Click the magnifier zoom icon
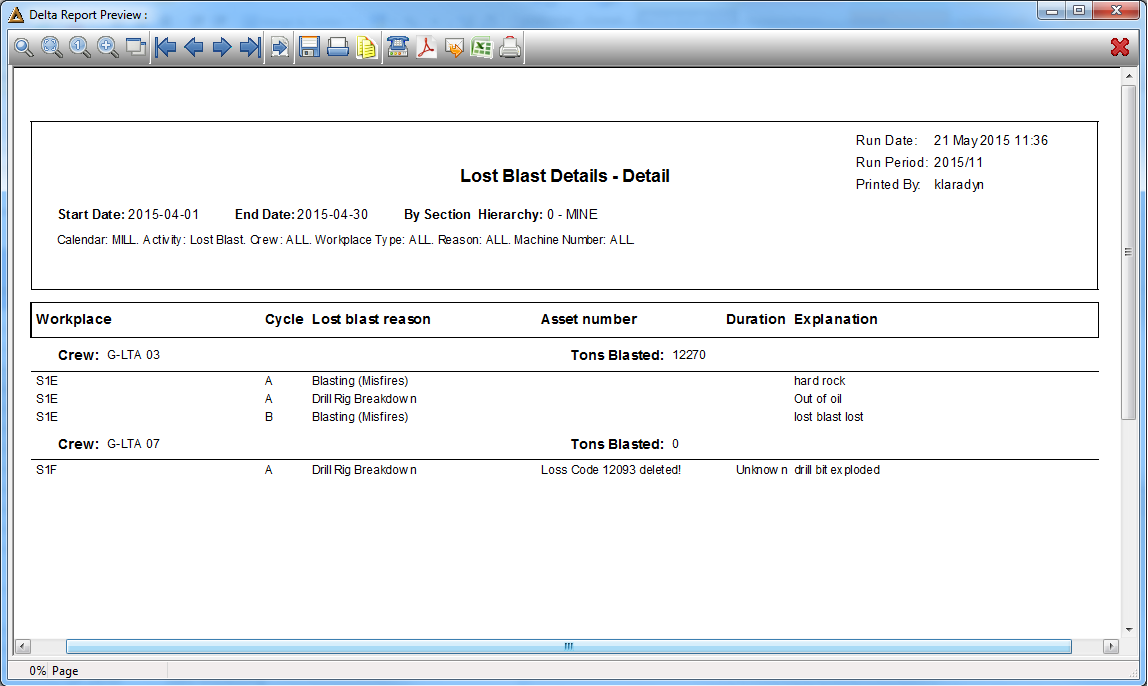 [24, 48]
